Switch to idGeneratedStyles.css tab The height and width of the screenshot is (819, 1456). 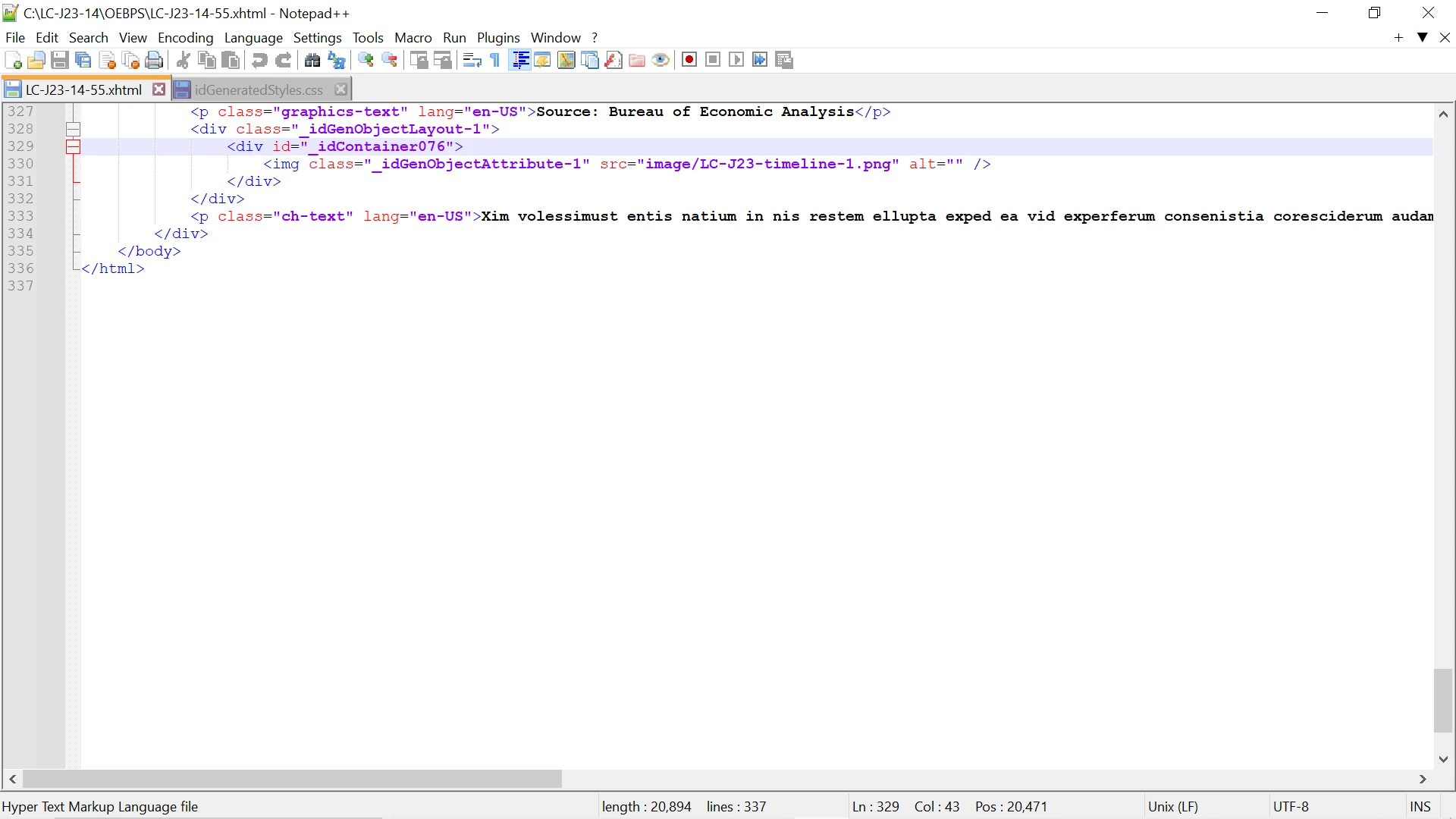pos(258,89)
